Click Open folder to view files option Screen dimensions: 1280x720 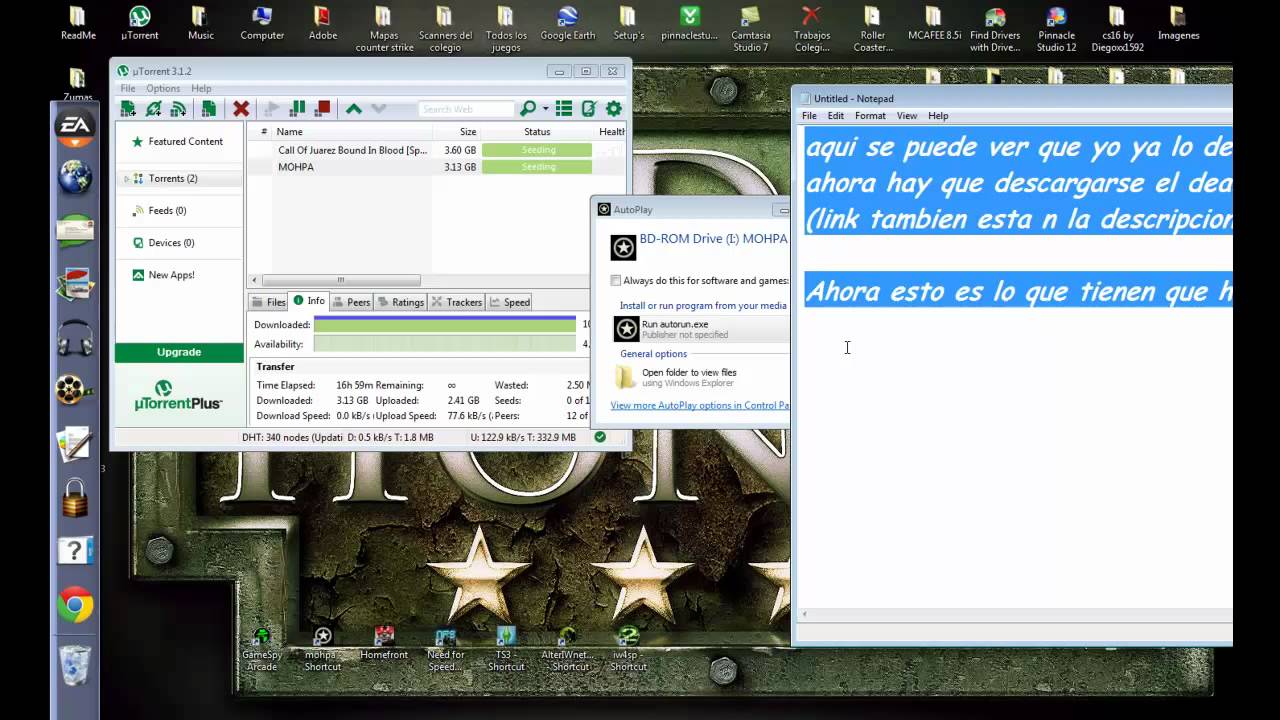tap(700, 377)
